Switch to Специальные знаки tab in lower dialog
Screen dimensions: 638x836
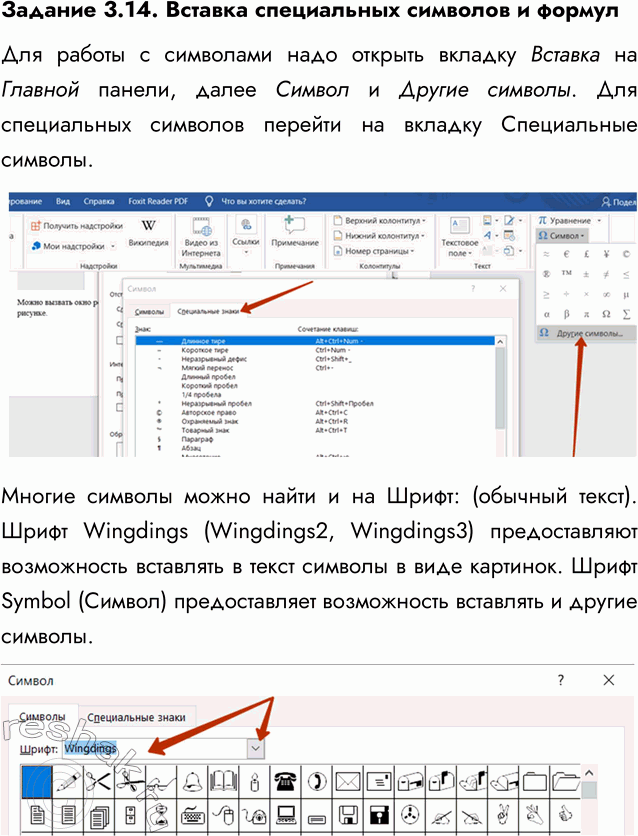point(135,717)
